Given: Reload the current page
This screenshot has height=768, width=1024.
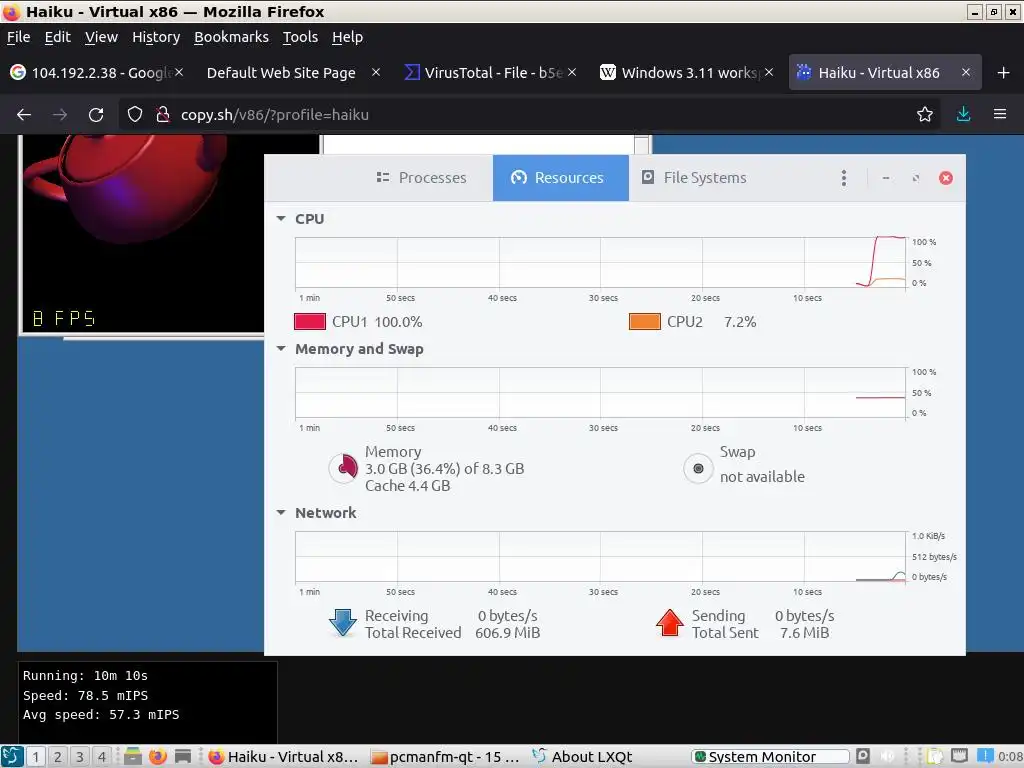Looking at the screenshot, I should tap(96, 115).
